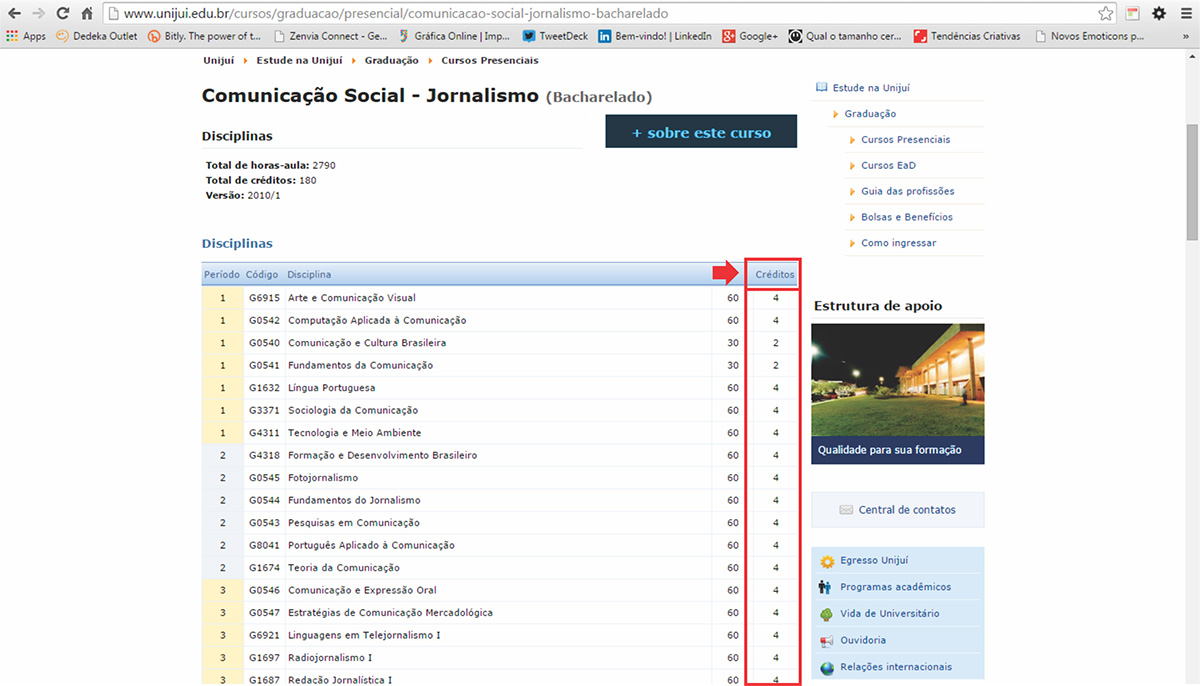Click the home icon in the toolbar
The image size is (1200, 686).
87,14
